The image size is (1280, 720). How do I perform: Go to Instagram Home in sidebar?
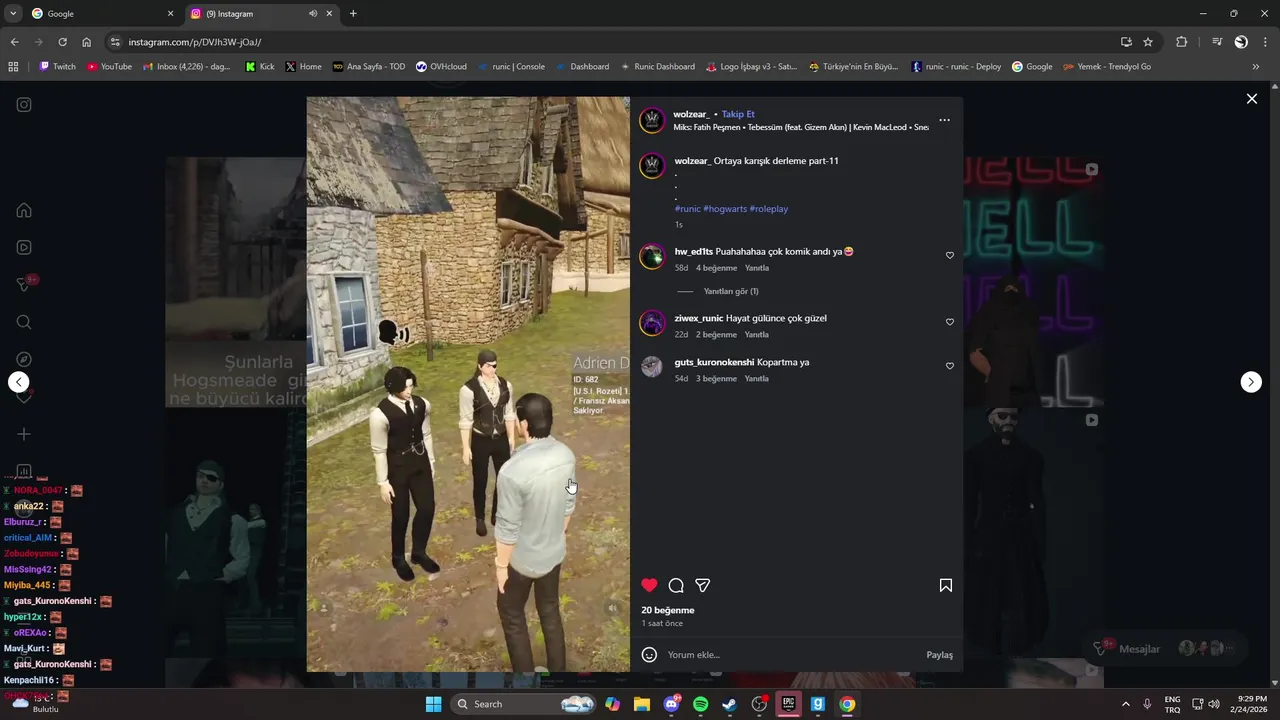24,210
